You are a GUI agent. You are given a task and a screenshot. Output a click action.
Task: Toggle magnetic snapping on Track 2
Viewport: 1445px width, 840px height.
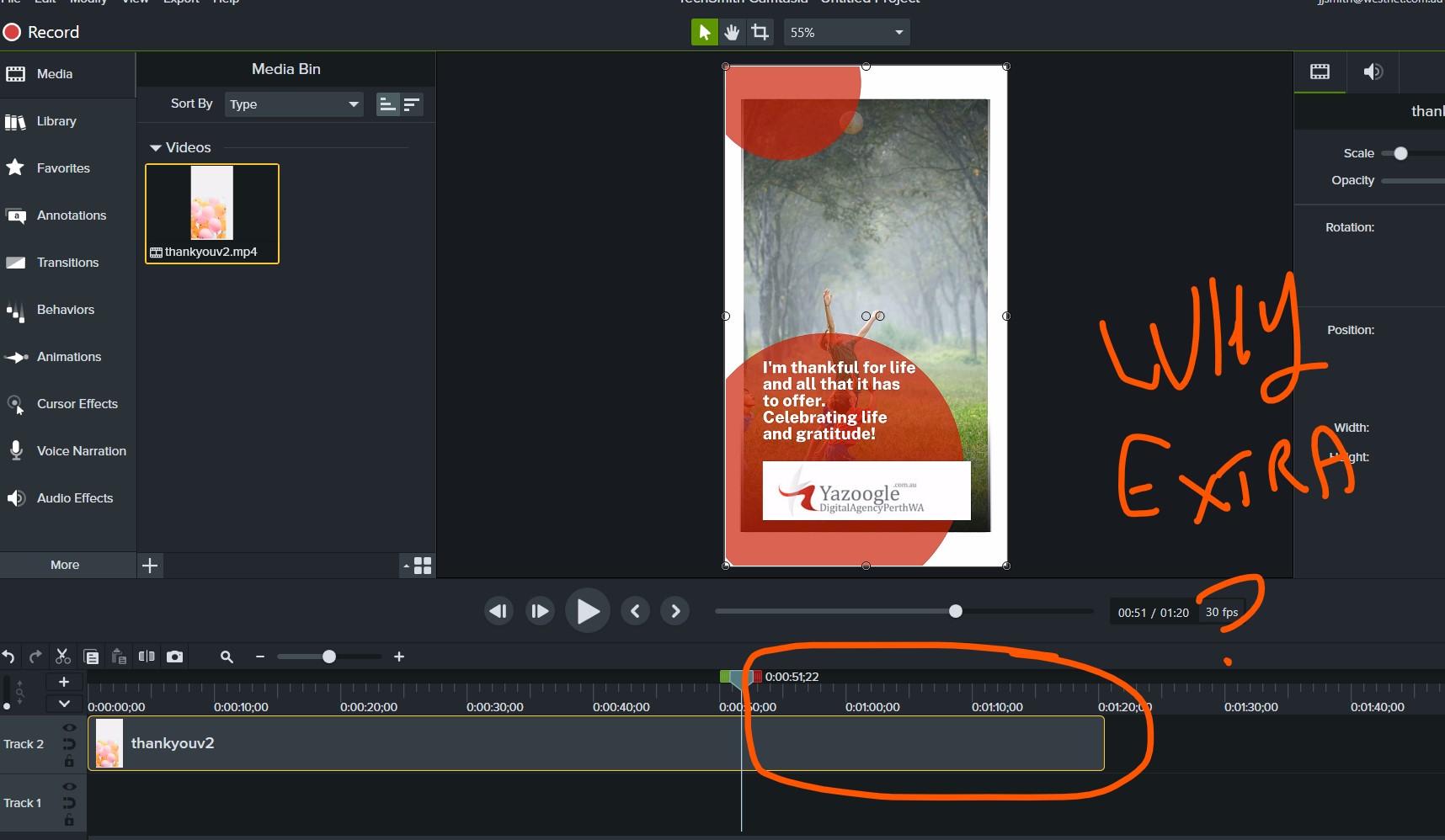click(69, 744)
